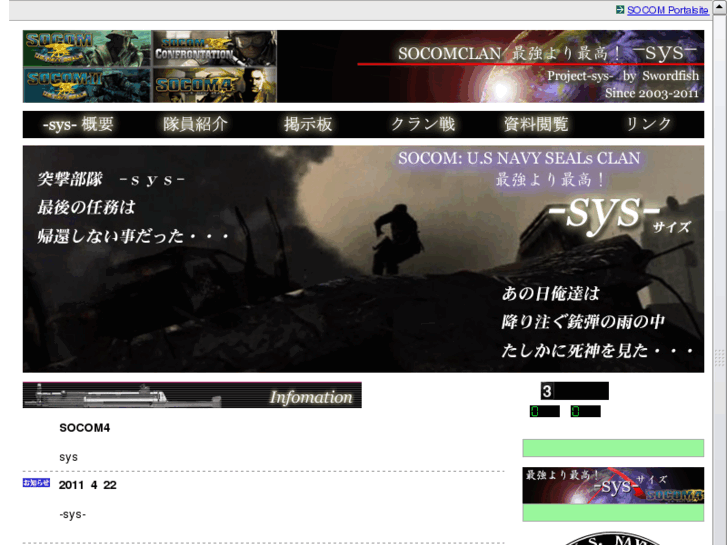This screenshot has width=727, height=545.
Task: Open the SOCOM U.S. Navy SEALs game banner
Action: [87, 48]
